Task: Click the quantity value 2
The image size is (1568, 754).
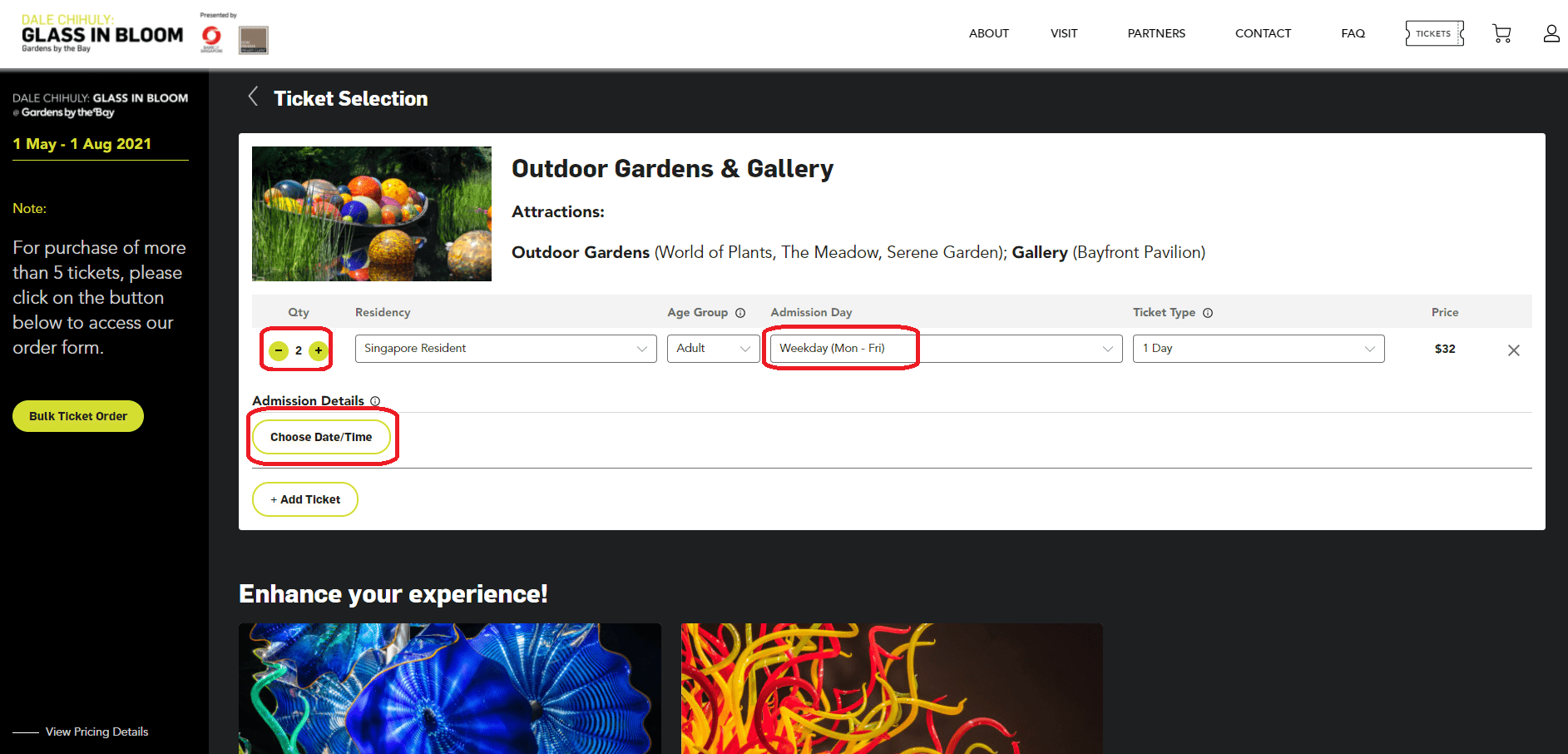Action: tap(299, 350)
